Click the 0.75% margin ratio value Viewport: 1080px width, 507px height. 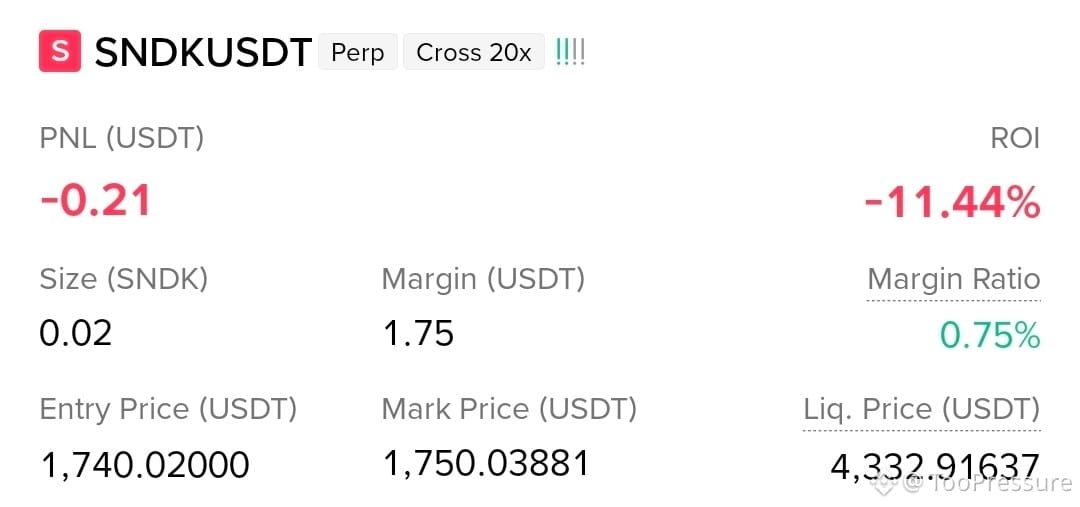(990, 335)
